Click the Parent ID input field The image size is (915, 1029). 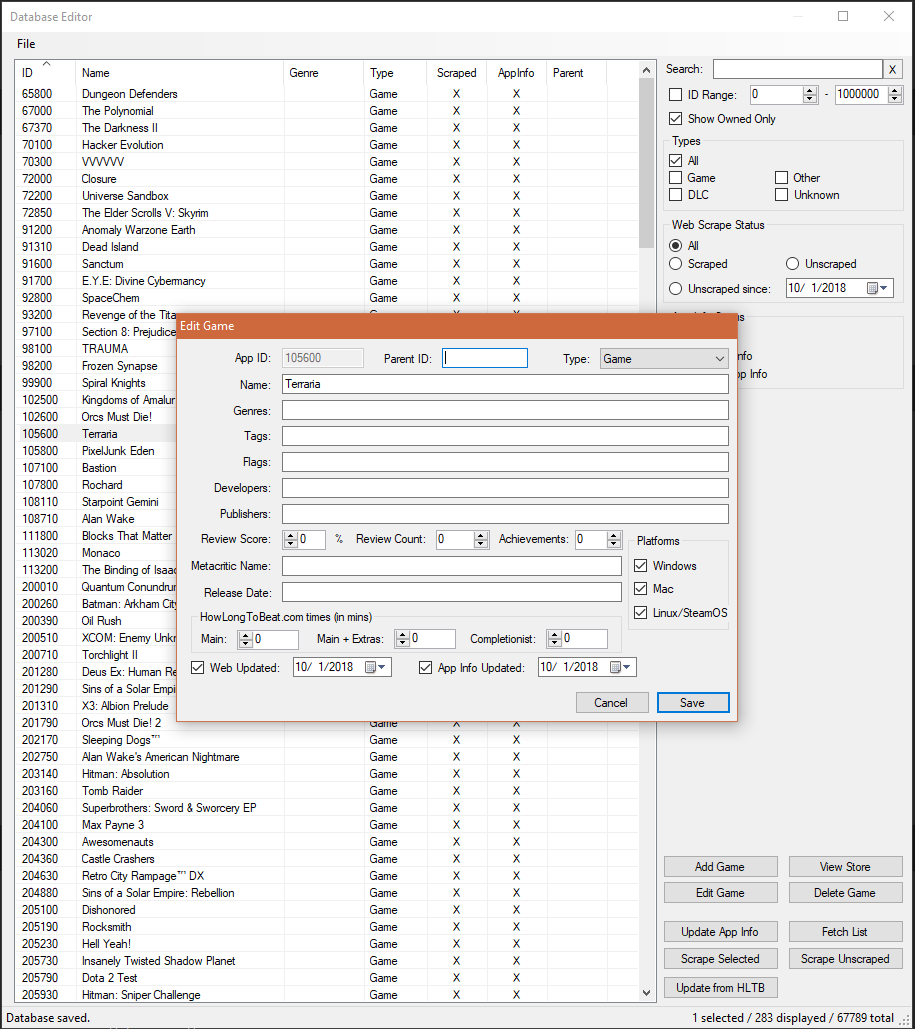point(484,357)
